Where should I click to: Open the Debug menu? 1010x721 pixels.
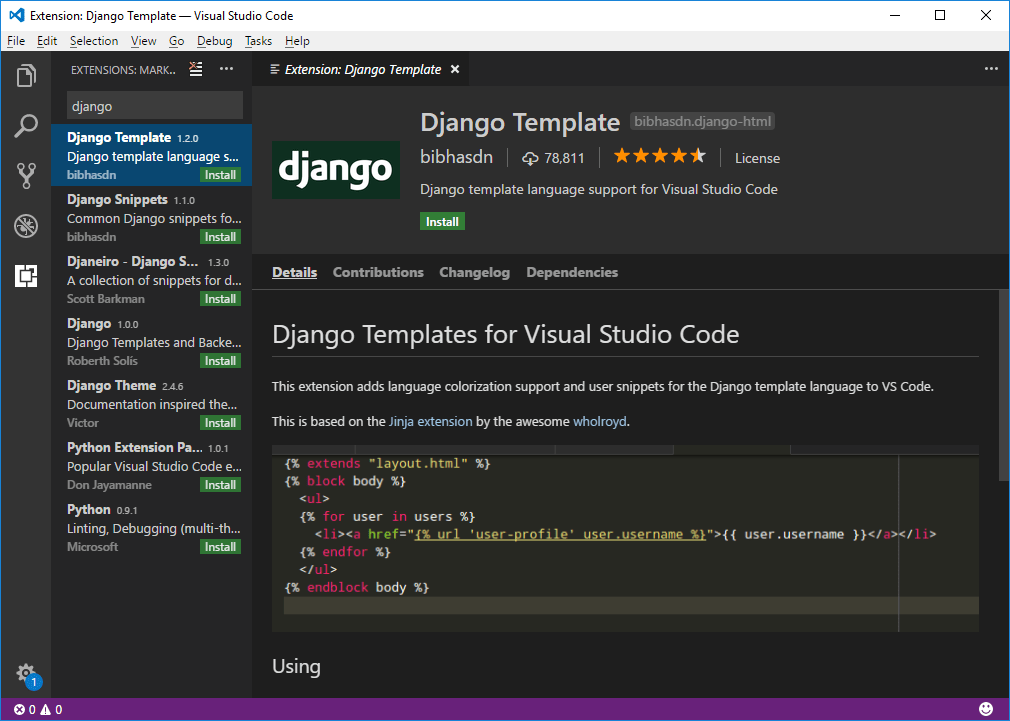pyautogui.click(x=214, y=41)
